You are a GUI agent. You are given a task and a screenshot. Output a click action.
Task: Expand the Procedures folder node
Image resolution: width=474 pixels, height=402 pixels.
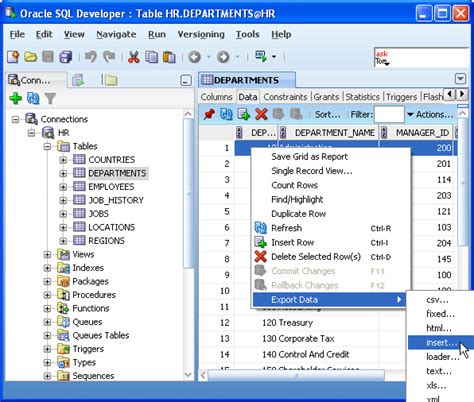coord(47,295)
